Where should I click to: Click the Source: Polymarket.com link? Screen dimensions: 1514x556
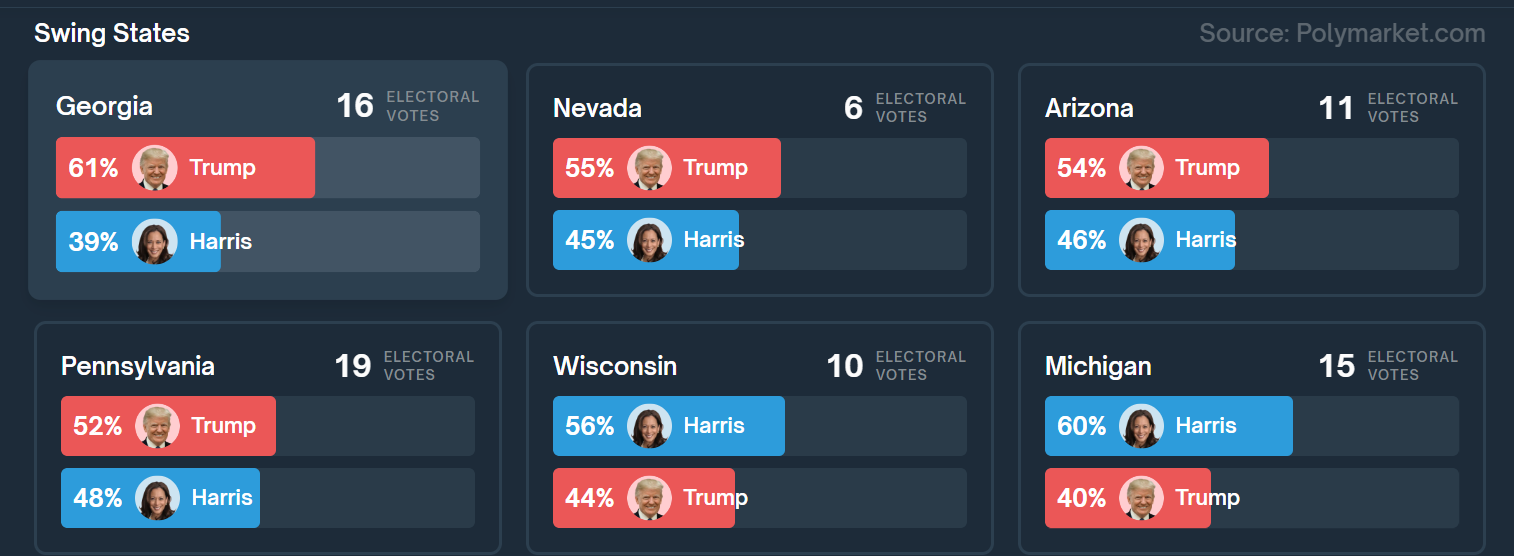[1342, 33]
